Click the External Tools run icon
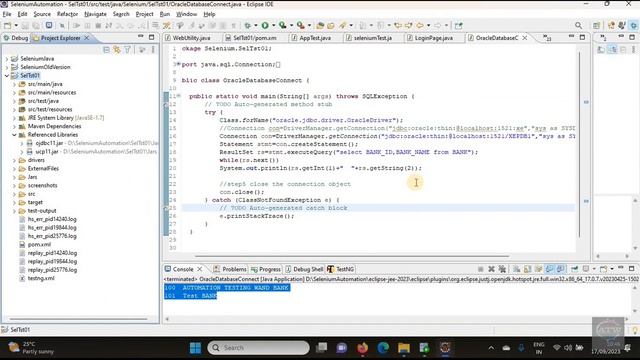This screenshot has width=640, height=360. pyautogui.click(x=301, y=25)
